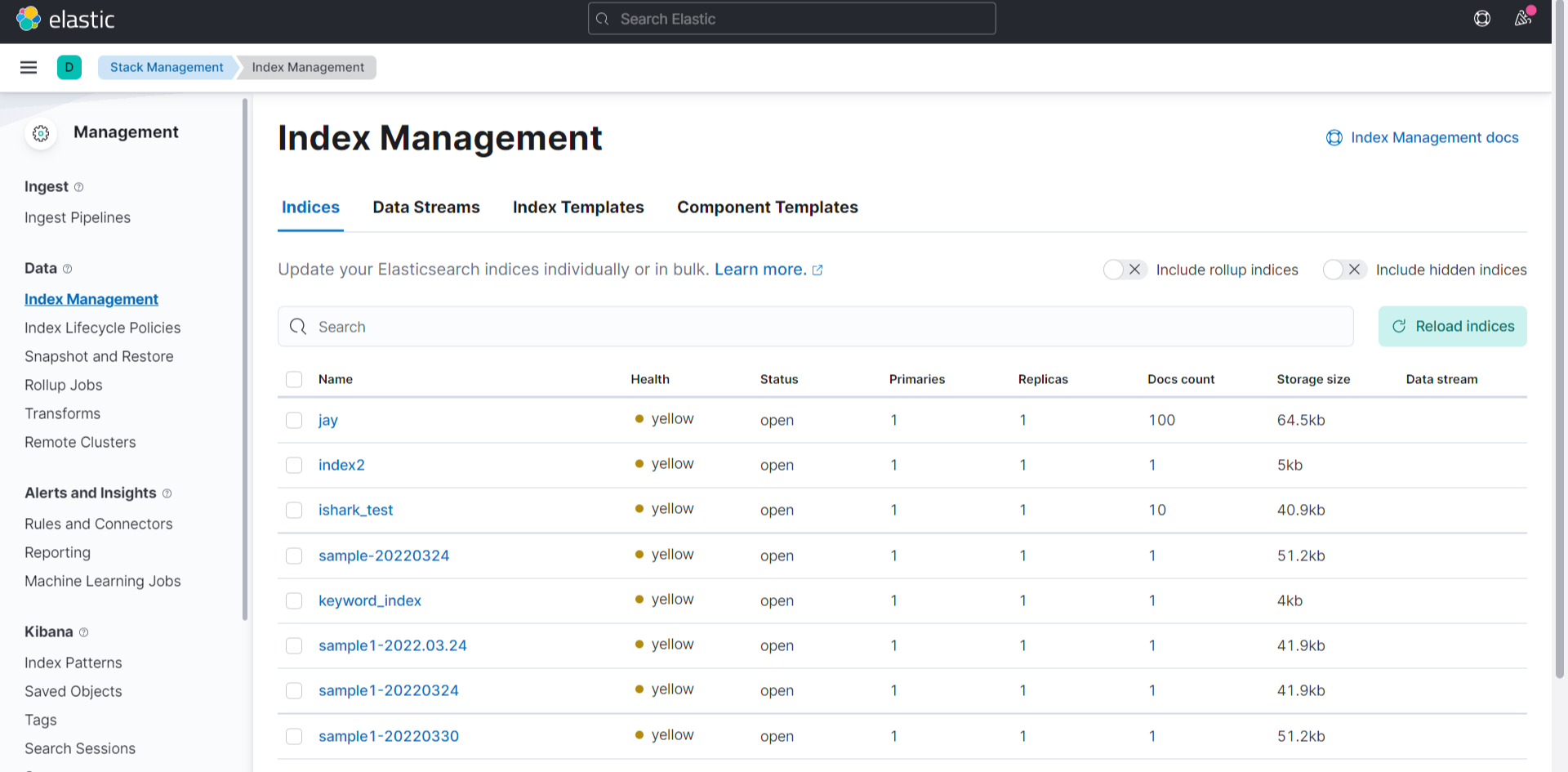Image resolution: width=1568 pixels, height=772 pixels.
Task: Sort by Docs count column header
Action: pos(1181,379)
